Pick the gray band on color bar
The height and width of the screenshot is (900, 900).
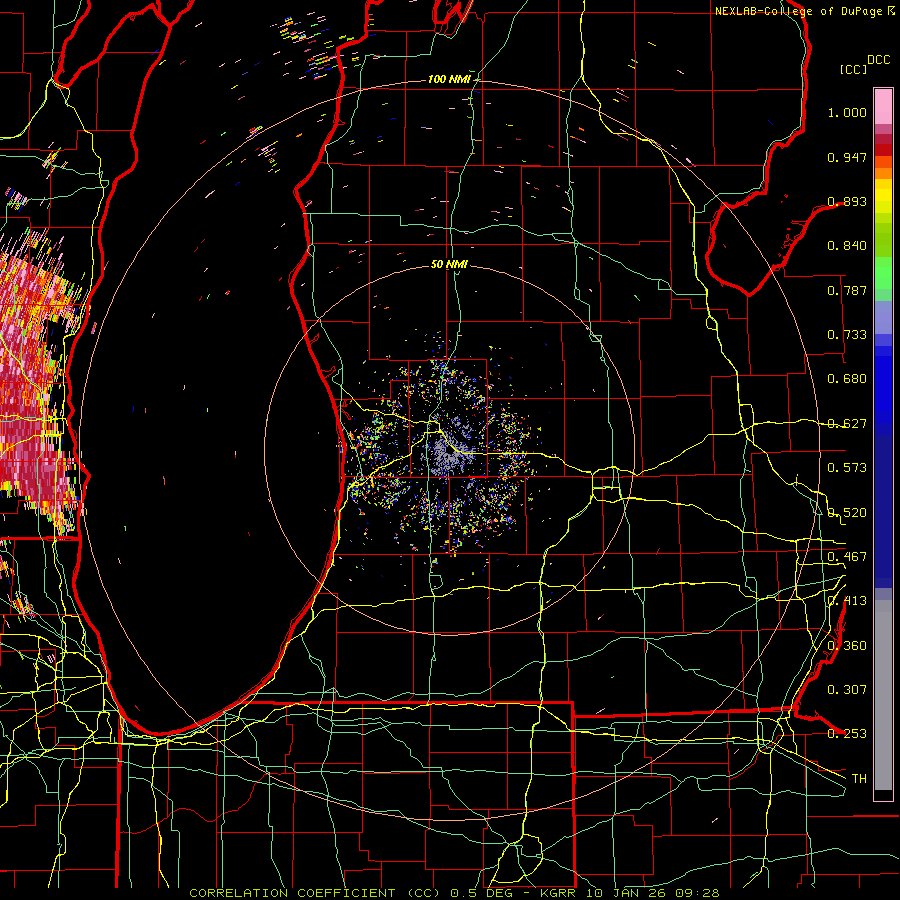[883, 695]
